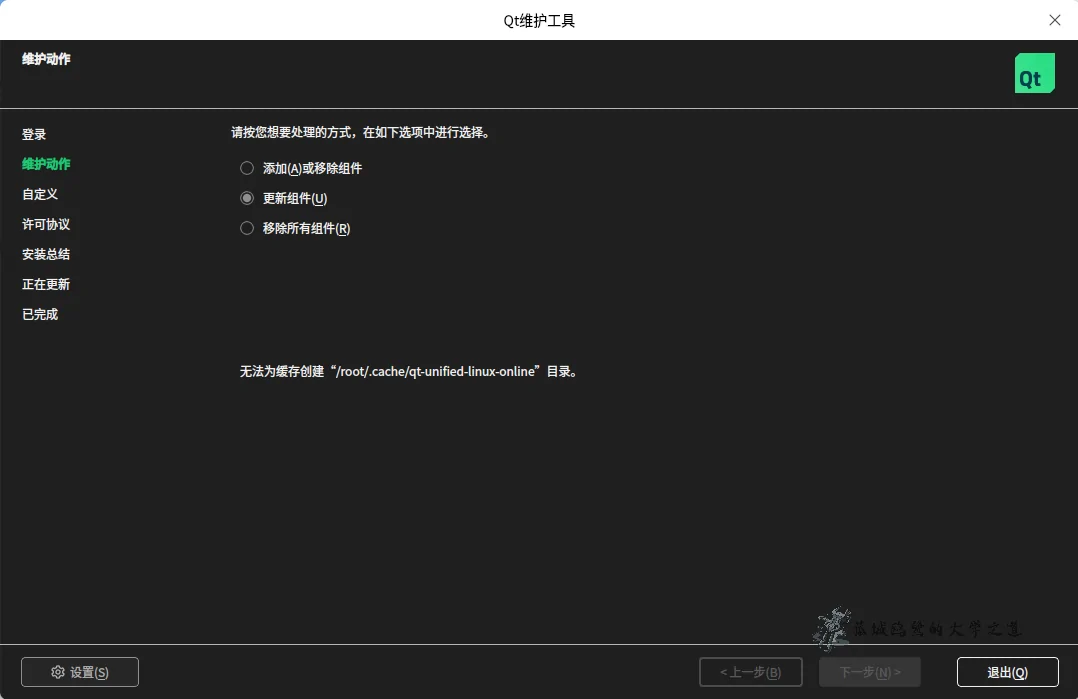Open the 自定义 step in sidebar

pyautogui.click(x=40, y=194)
